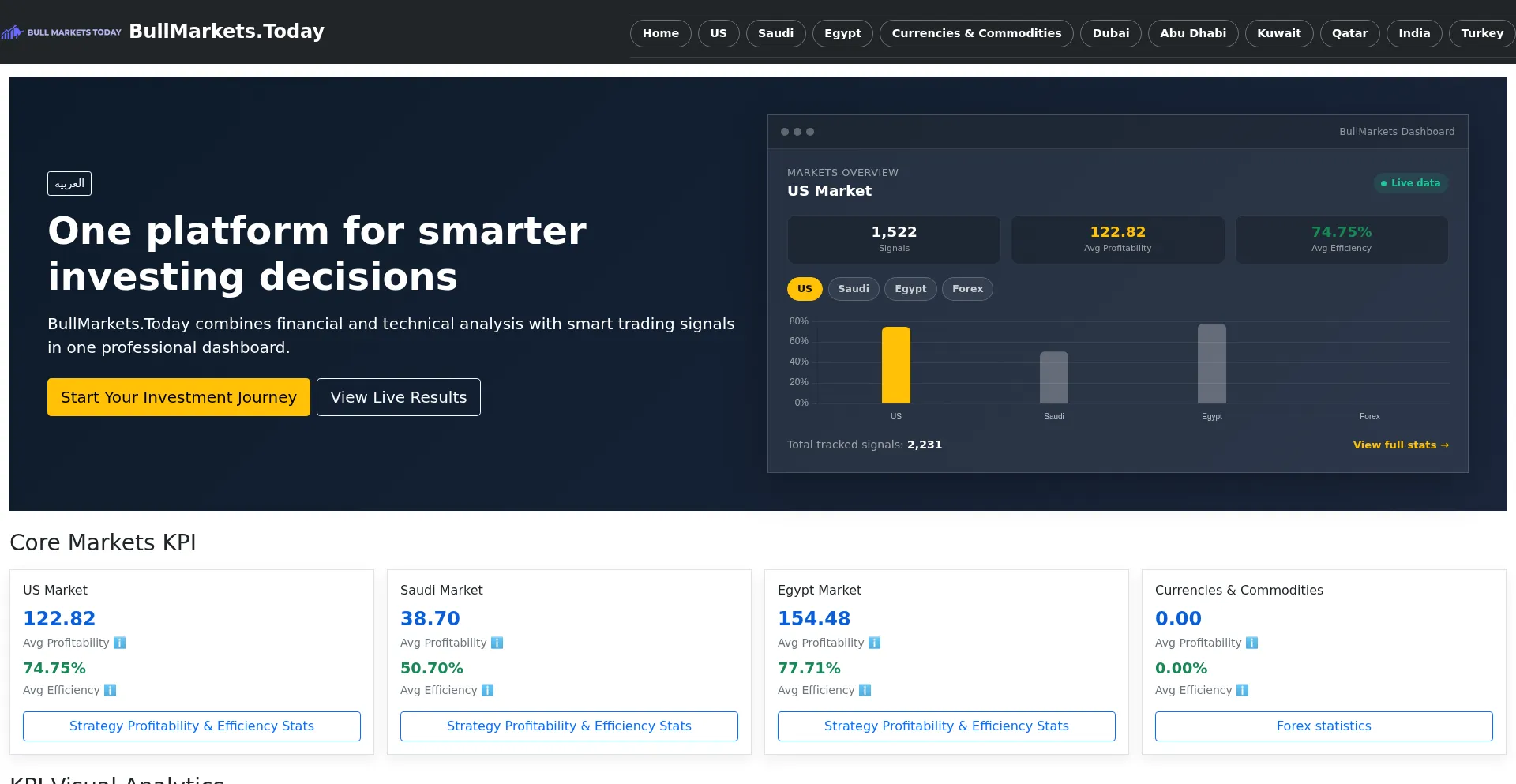Click the Bull Markets Today logo icon
The image size is (1516, 784).
pyautogui.click(x=62, y=32)
